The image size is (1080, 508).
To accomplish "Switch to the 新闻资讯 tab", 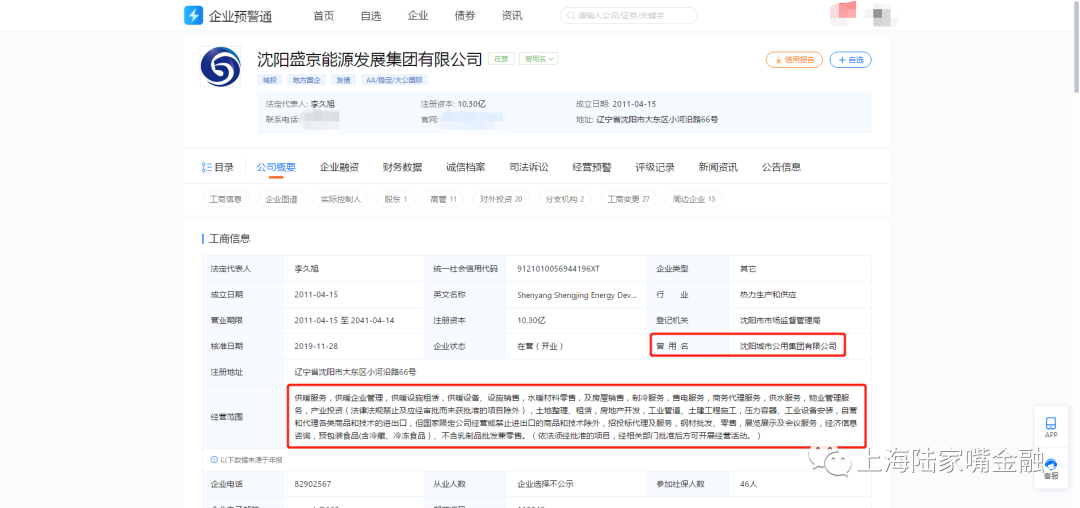I will tap(718, 167).
